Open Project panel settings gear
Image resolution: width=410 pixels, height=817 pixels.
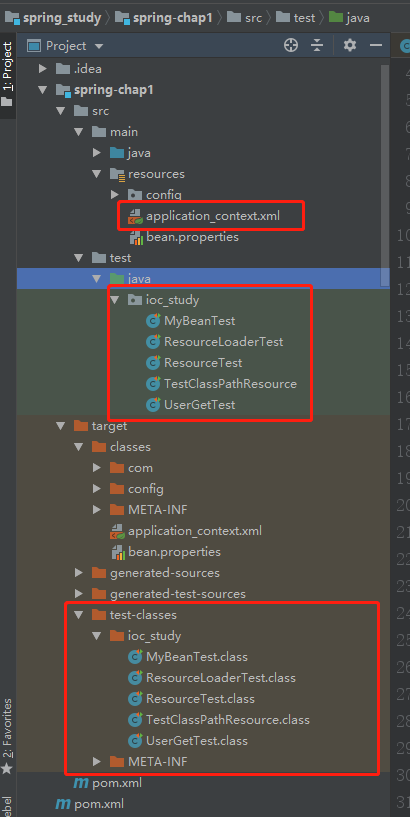[350, 45]
